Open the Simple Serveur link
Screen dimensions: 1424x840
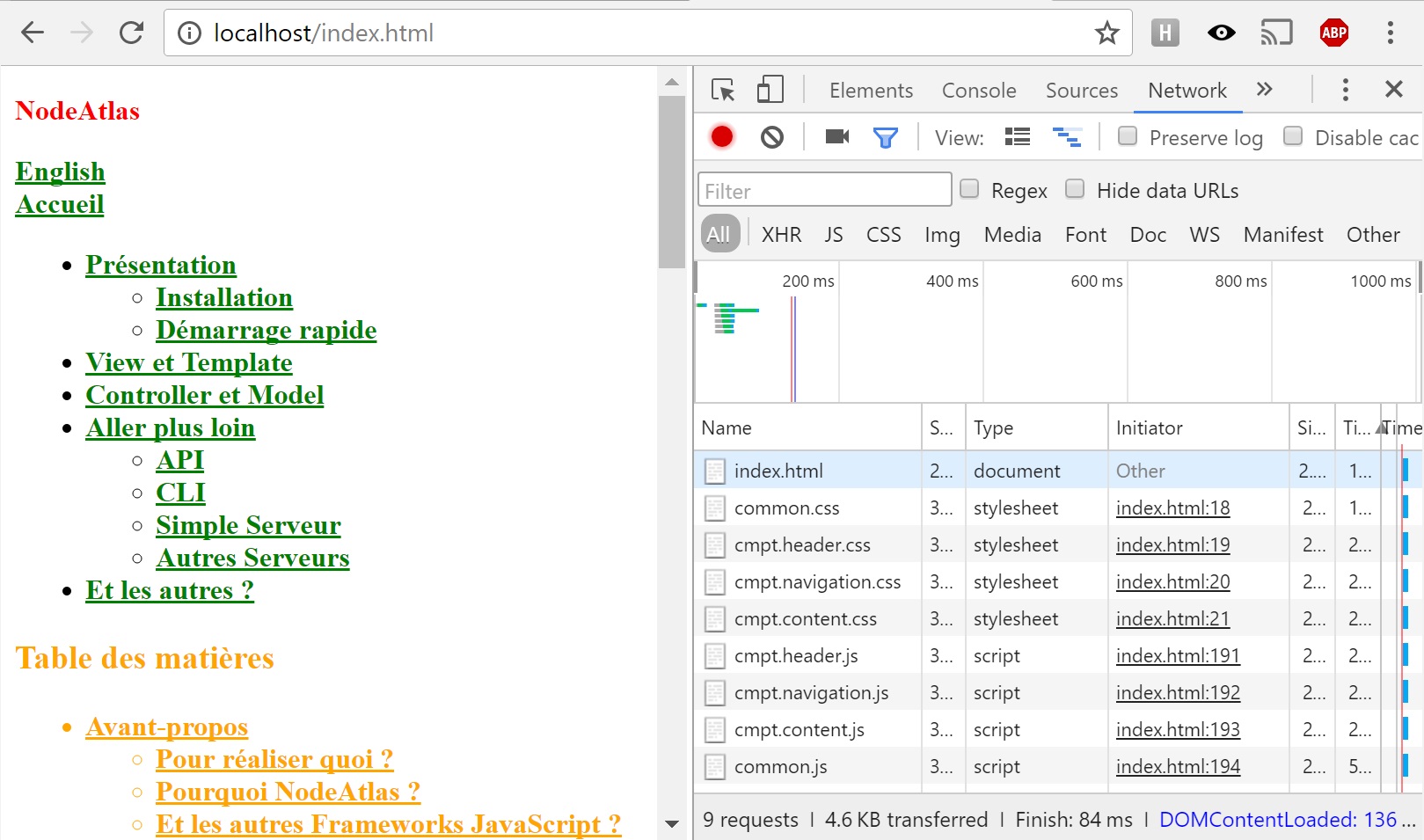tap(248, 525)
